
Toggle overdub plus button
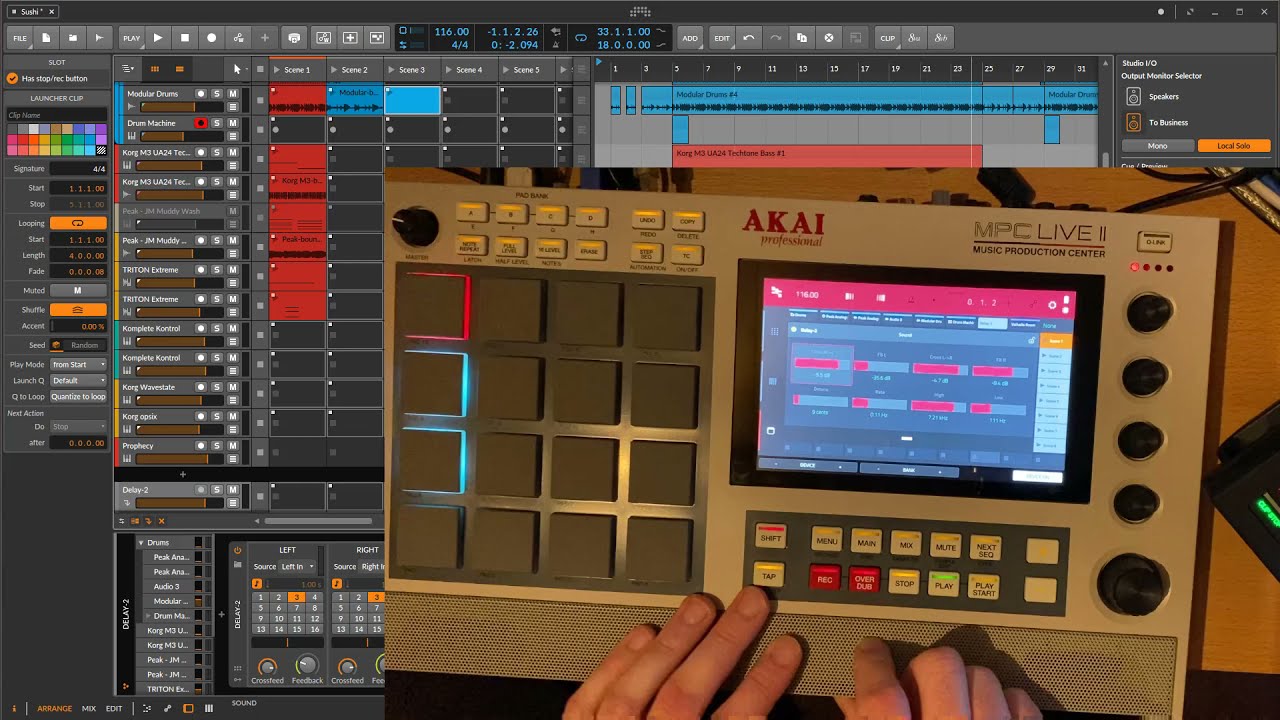click(265, 38)
